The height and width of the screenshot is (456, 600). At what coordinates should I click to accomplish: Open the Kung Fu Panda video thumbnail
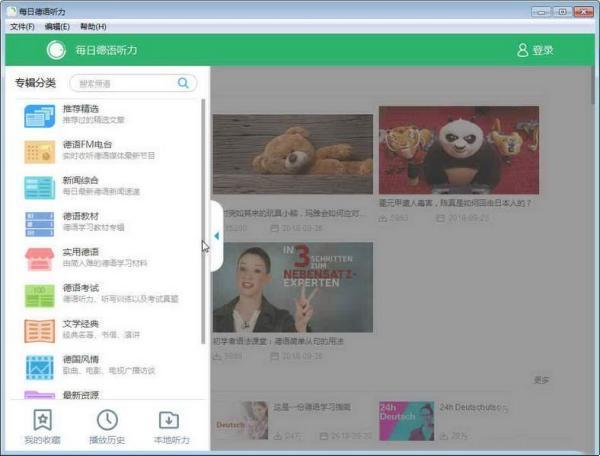(458, 150)
